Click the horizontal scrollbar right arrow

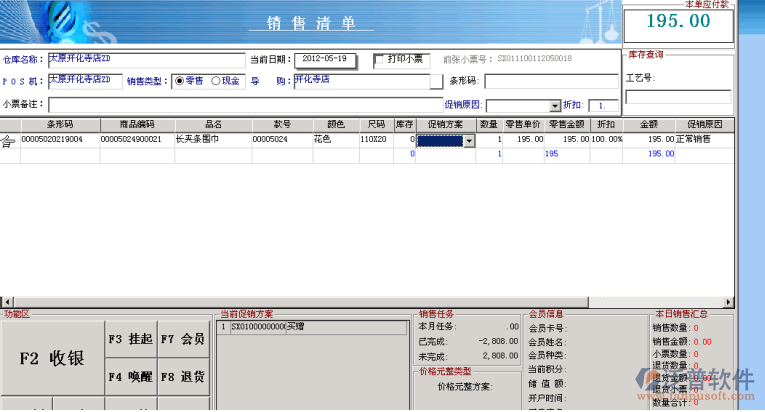click(727, 301)
